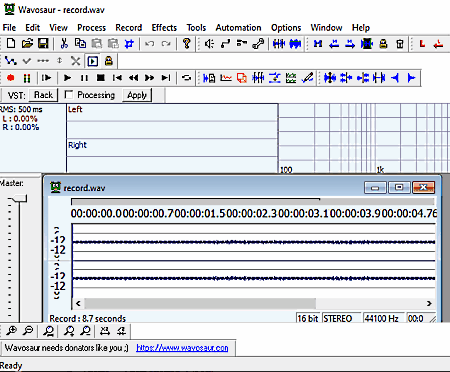Toggle the padlock in the automation toolbar
Screen dimensions: 450x372
coord(109,61)
